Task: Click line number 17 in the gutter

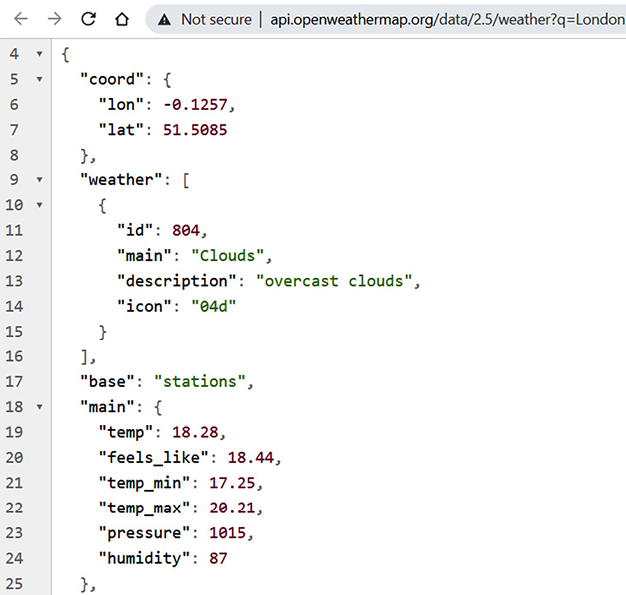Action: [x=13, y=381]
